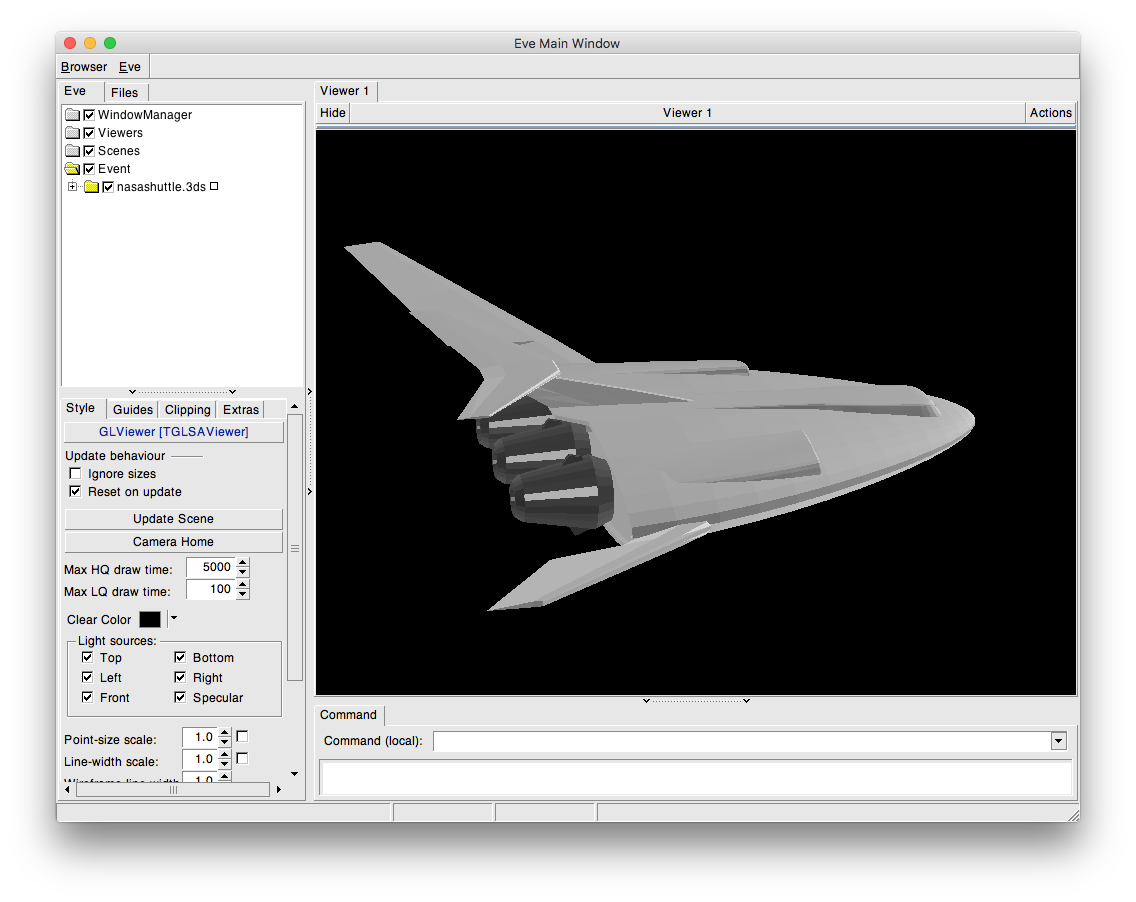Click the small square marker after nasashuttle.3ds

[214, 186]
